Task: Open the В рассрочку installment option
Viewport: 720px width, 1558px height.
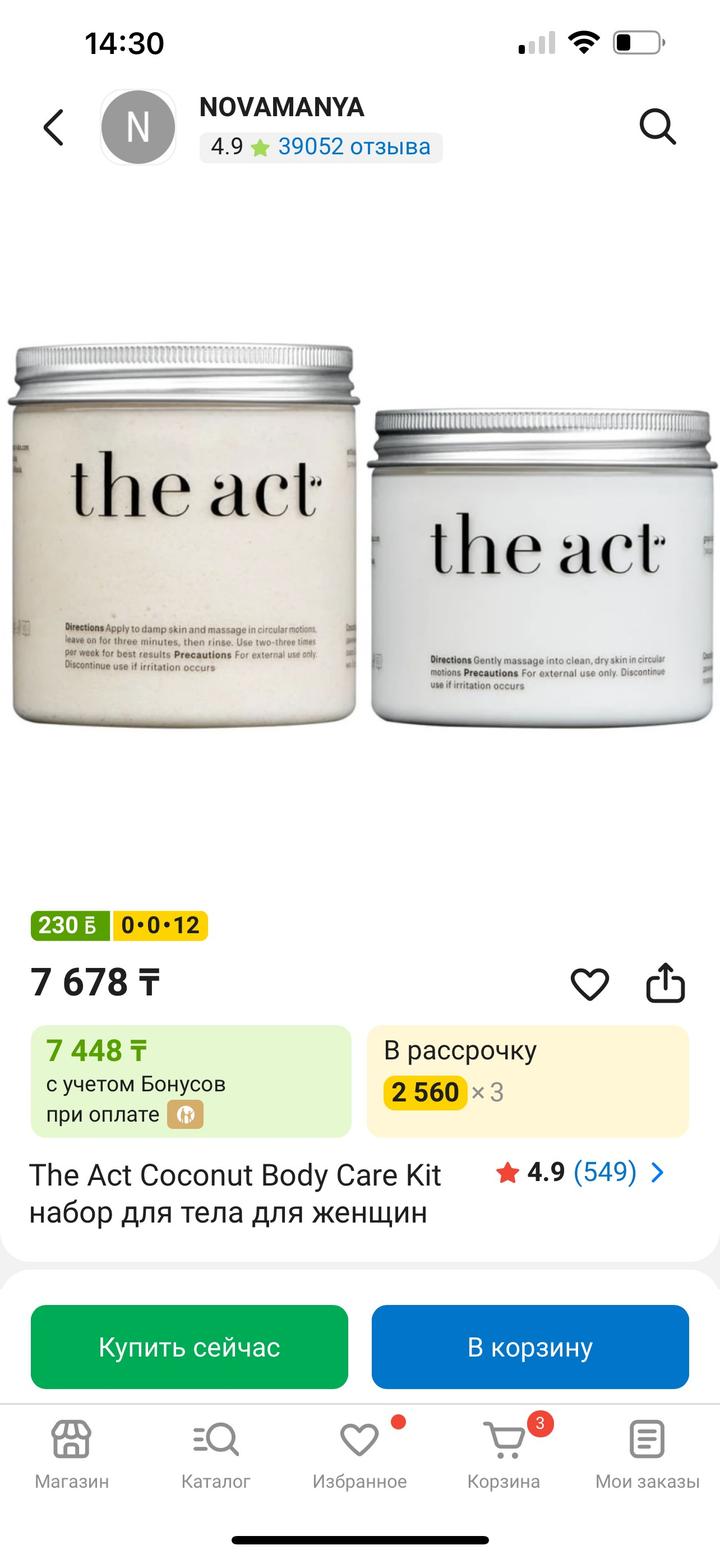Action: click(528, 1081)
